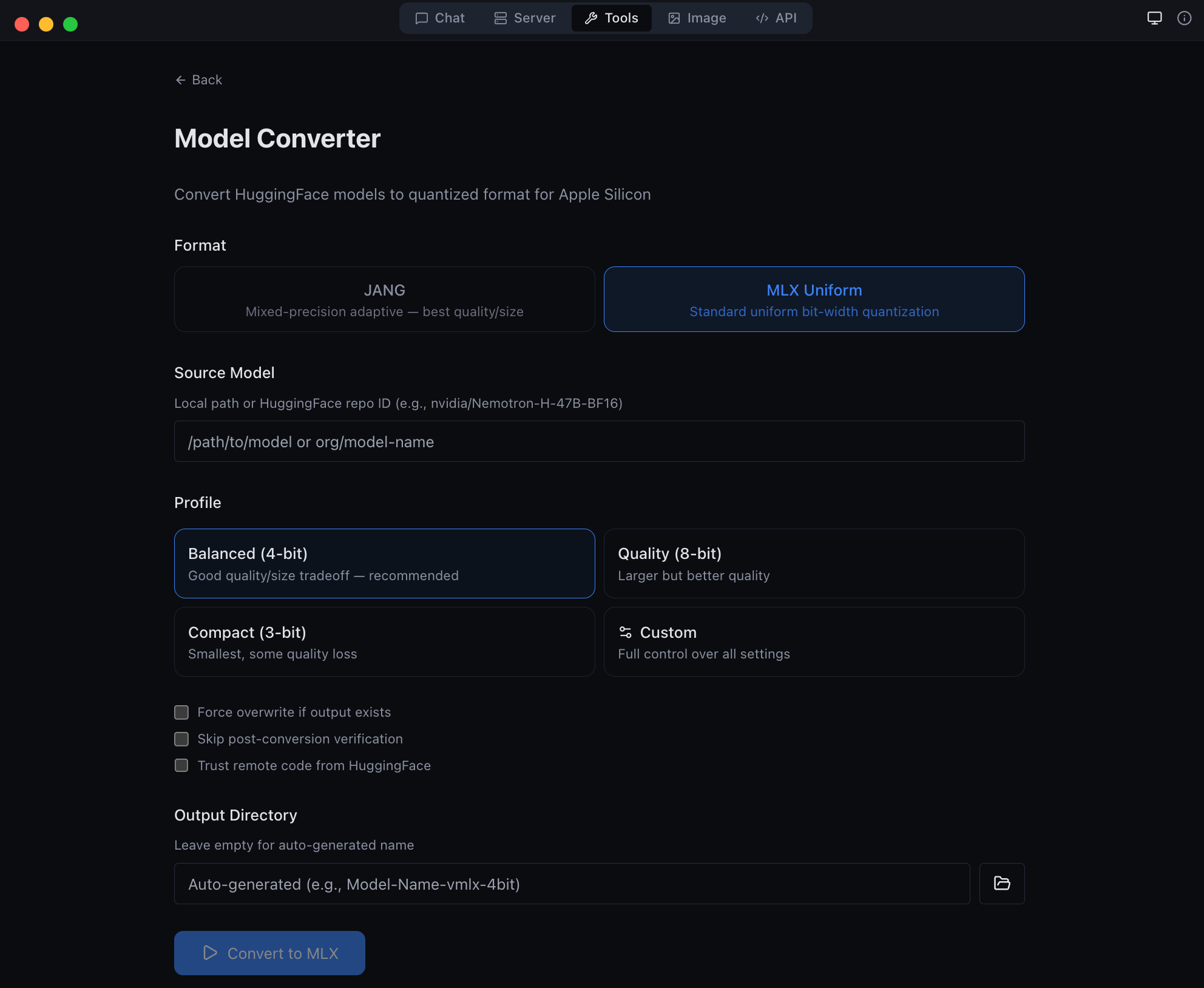Toggle Trust remote code from HuggingFace
1204x988 pixels.
tap(181, 766)
